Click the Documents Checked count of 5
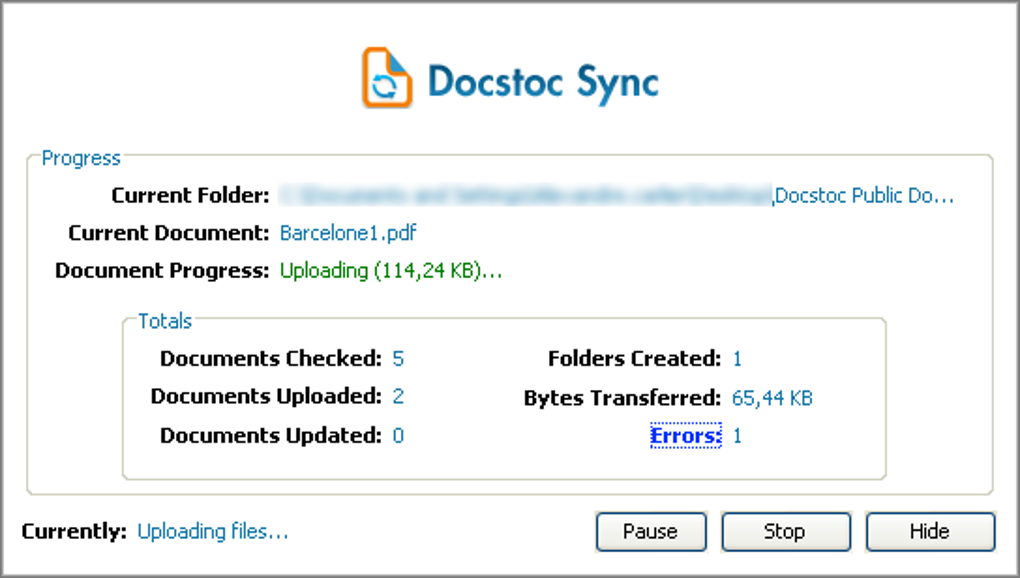 tap(397, 358)
